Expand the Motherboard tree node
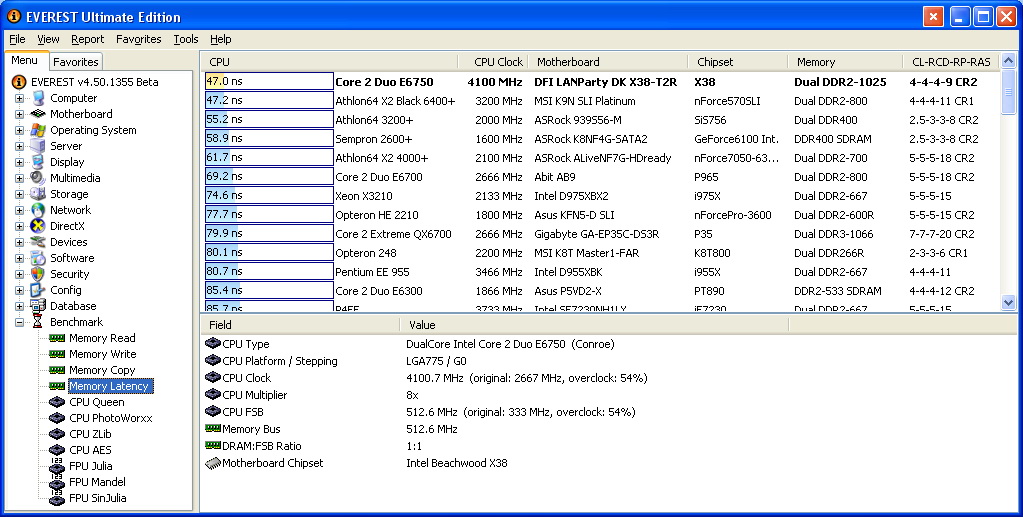 click(x=20, y=114)
